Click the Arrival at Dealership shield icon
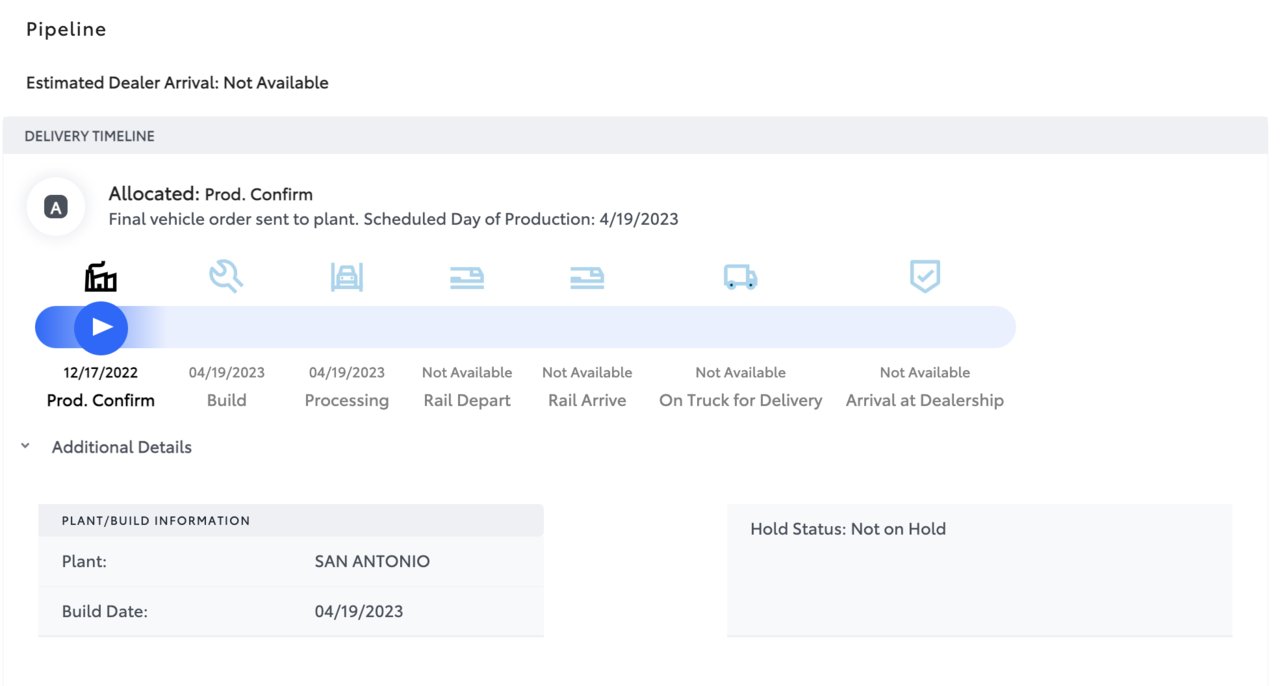This screenshot has width=1280, height=686. pyautogui.click(x=925, y=276)
